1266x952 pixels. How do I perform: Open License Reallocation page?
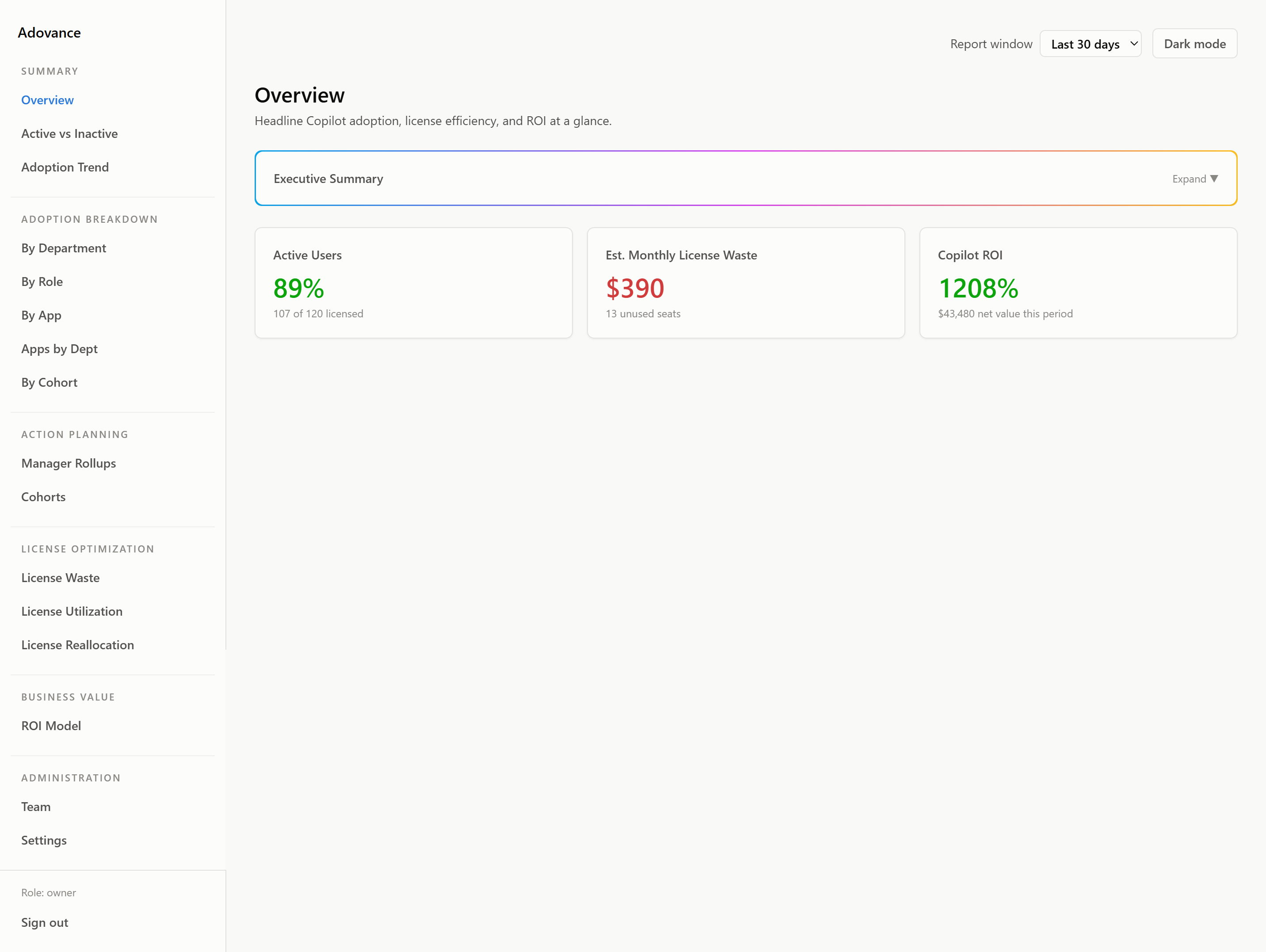[x=78, y=645]
